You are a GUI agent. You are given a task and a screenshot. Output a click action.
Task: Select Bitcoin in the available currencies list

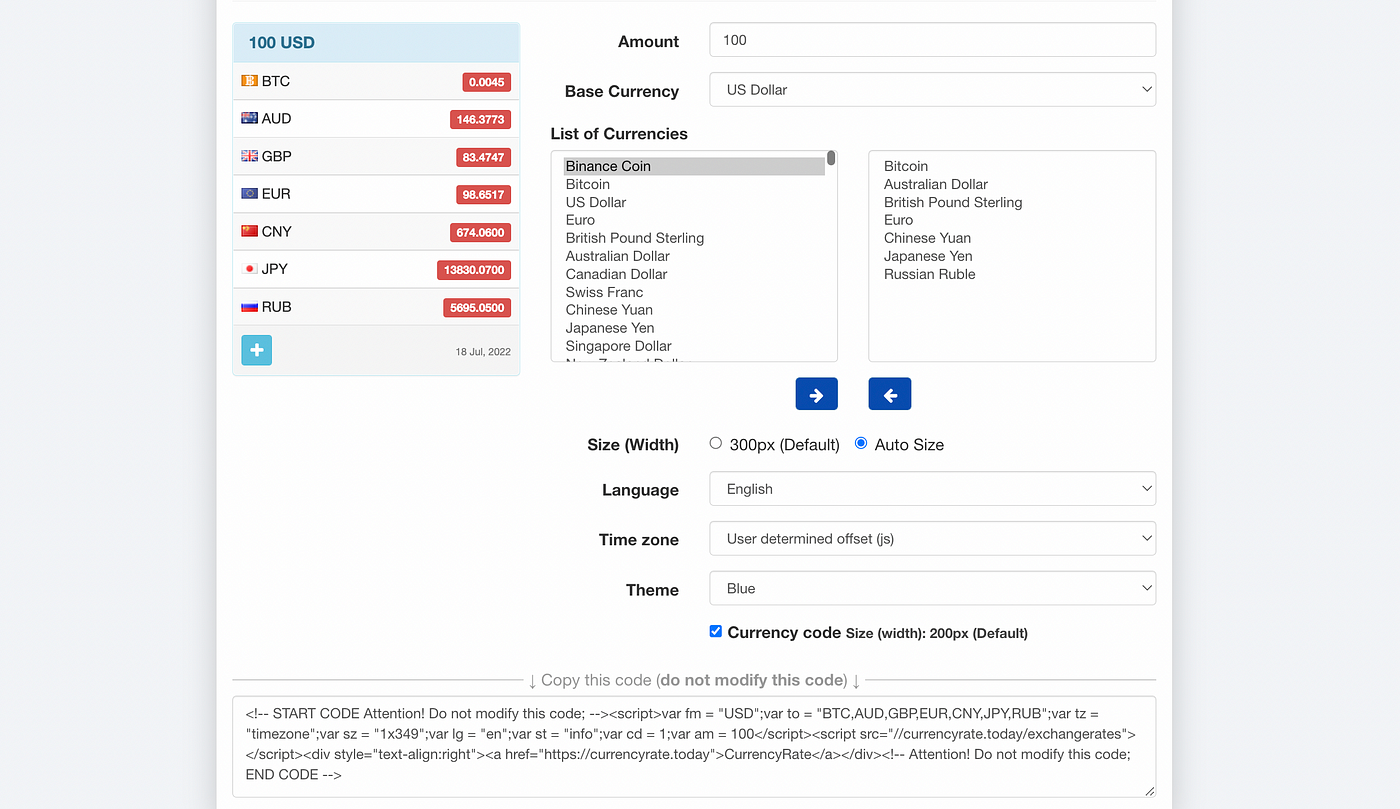pos(694,184)
